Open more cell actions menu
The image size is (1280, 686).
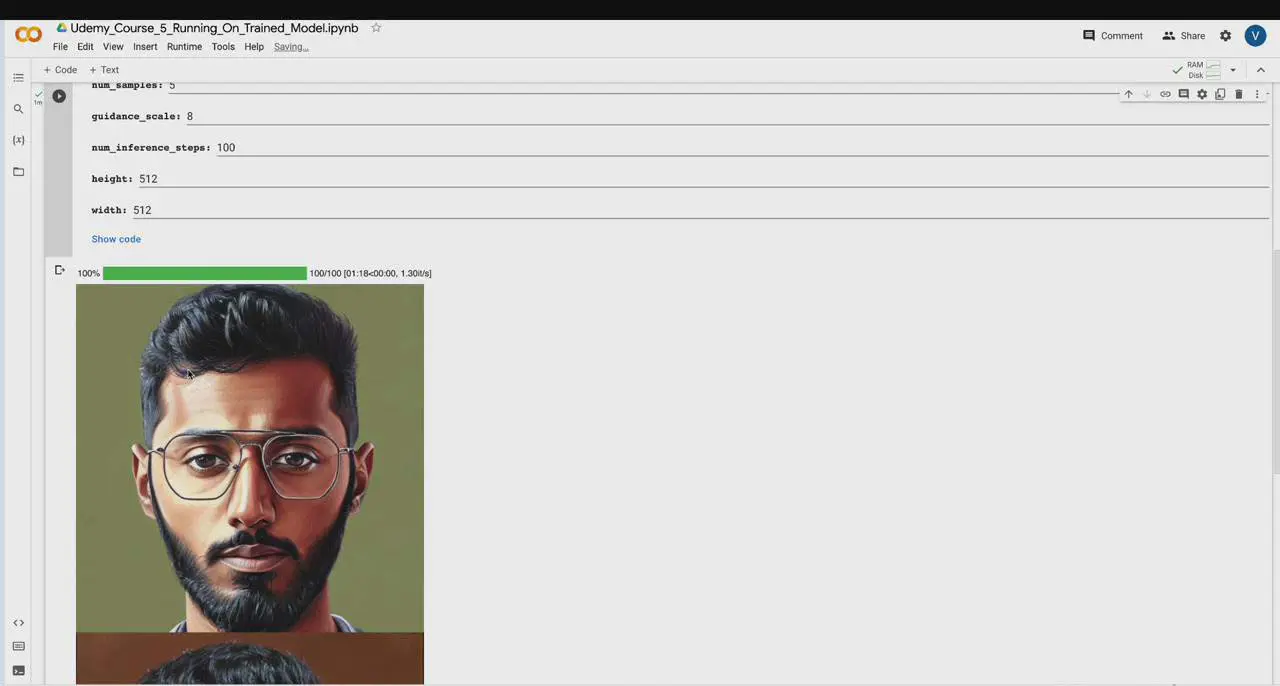tap(1257, 94)
